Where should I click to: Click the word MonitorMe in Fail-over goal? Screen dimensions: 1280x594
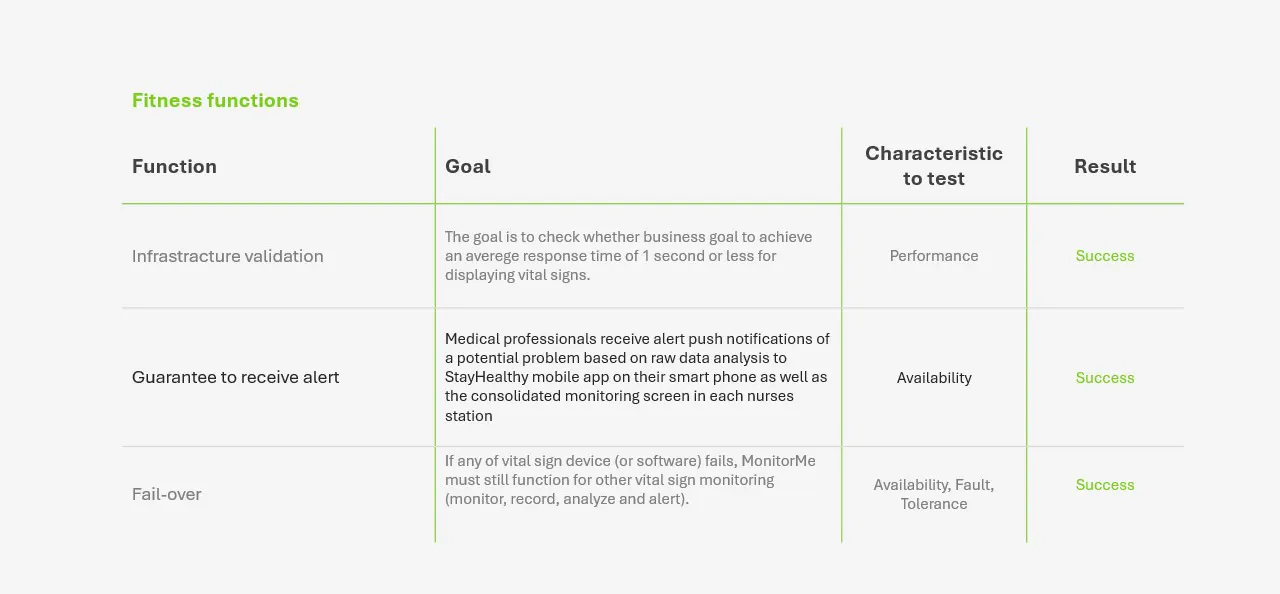tap(778, 461)
